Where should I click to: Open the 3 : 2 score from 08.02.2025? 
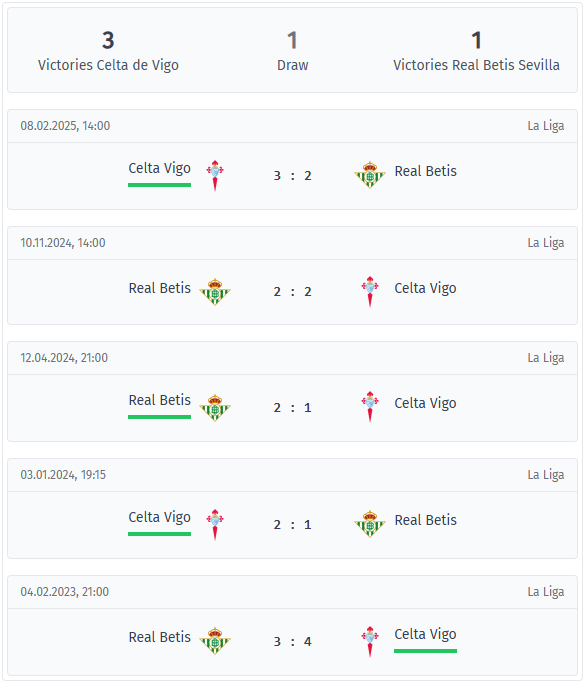[292, 176]
